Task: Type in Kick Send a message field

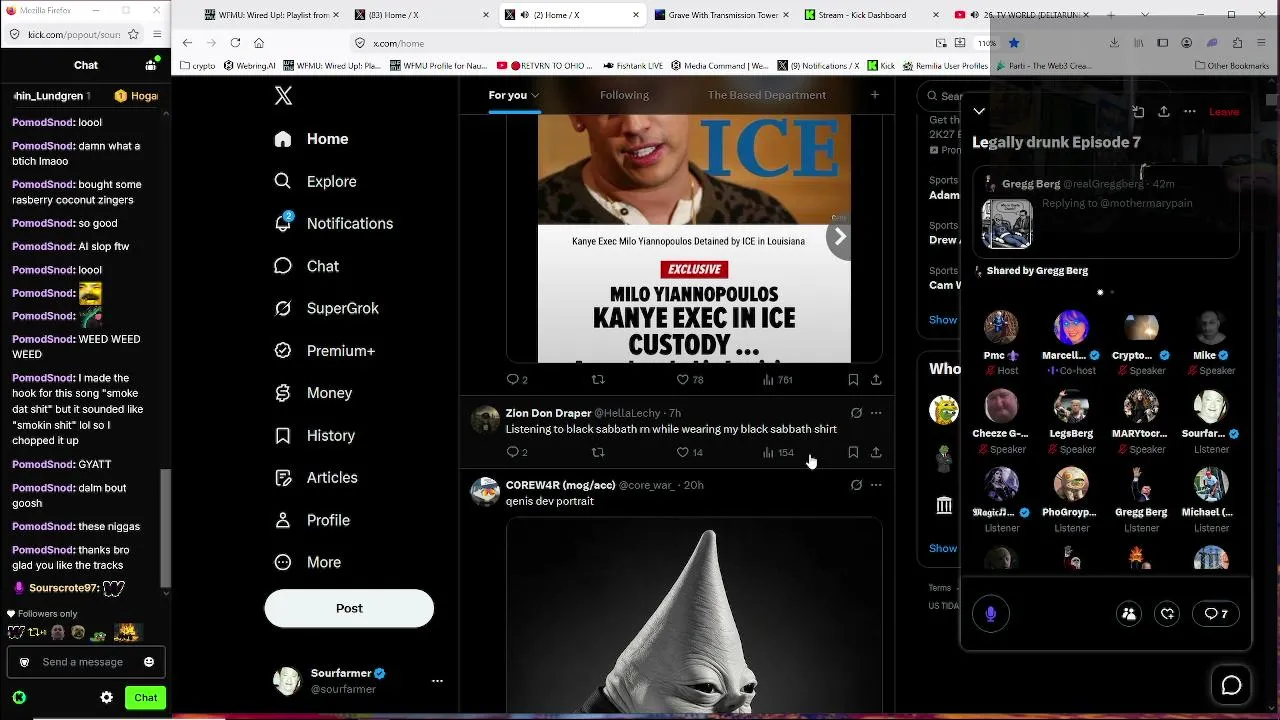Action: click(86, 662)
